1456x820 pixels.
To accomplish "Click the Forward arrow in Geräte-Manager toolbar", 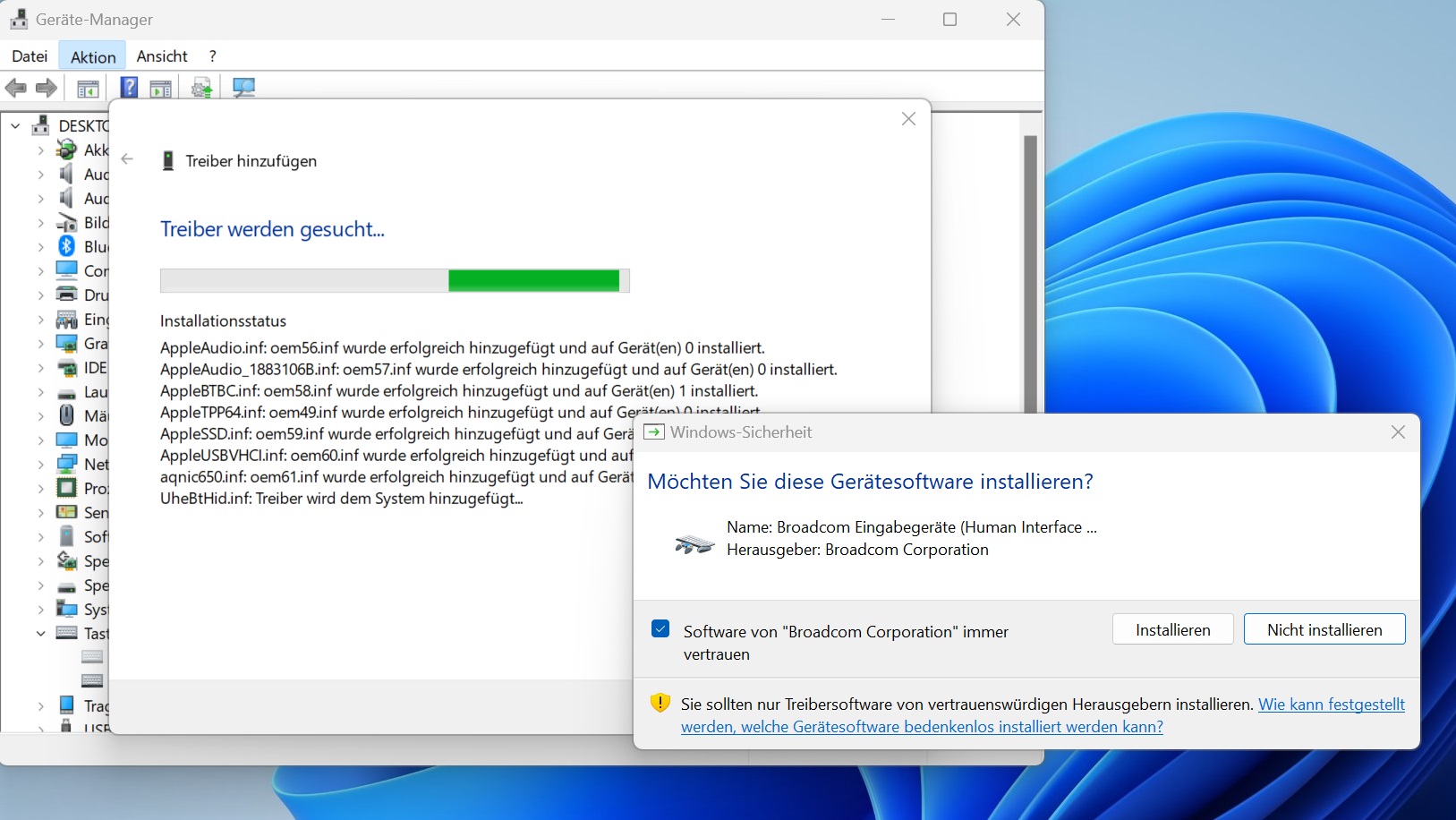I will [47, 88].
